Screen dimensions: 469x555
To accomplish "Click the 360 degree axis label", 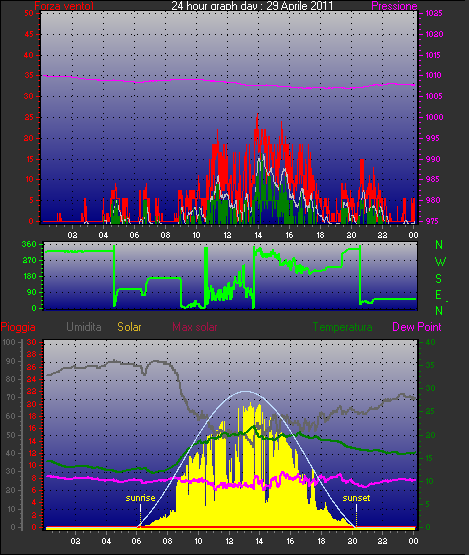I will 29,244.
